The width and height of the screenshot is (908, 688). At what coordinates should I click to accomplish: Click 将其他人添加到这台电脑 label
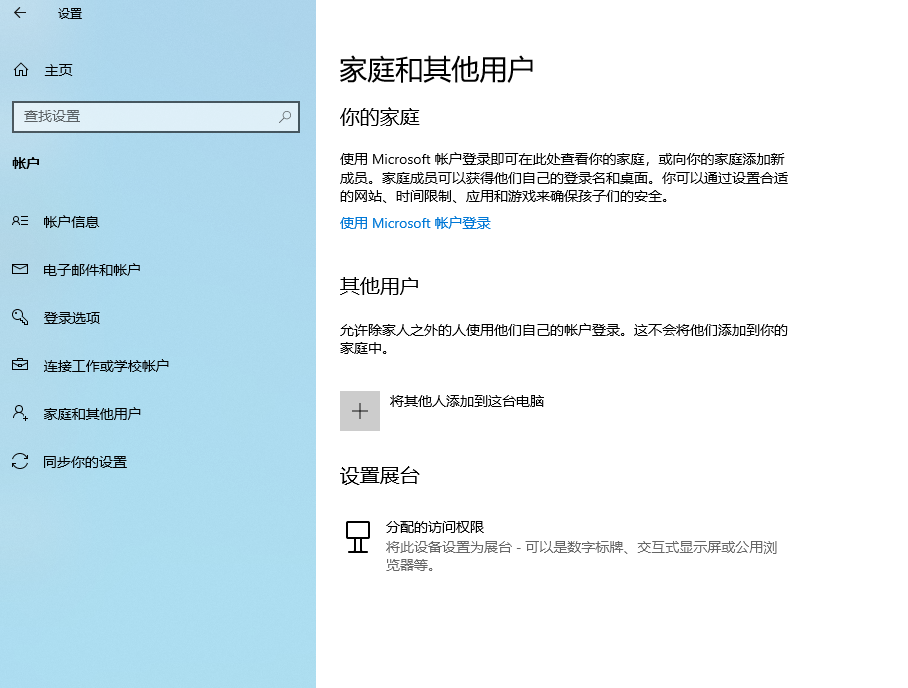click(x=467, y=401)
